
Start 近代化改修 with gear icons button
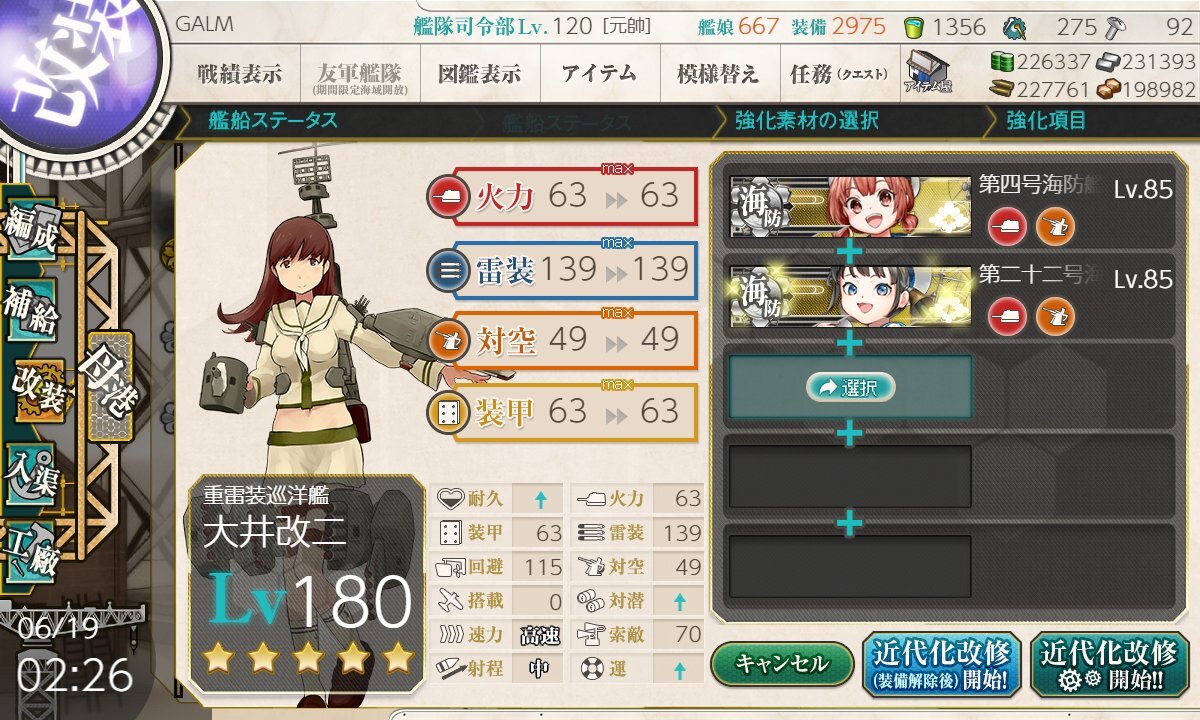pyautogui.click(x=1109, y=665)
